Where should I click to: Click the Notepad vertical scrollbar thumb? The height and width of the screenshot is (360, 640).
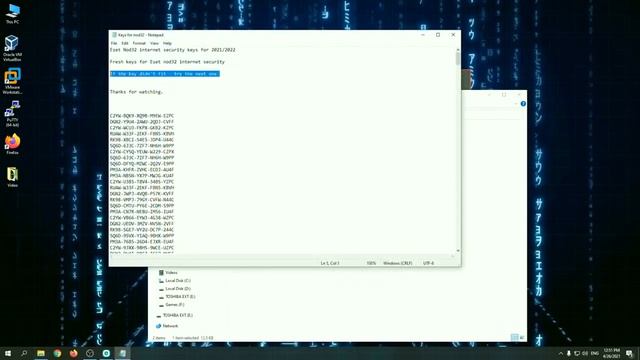click(x=458, y=59)
